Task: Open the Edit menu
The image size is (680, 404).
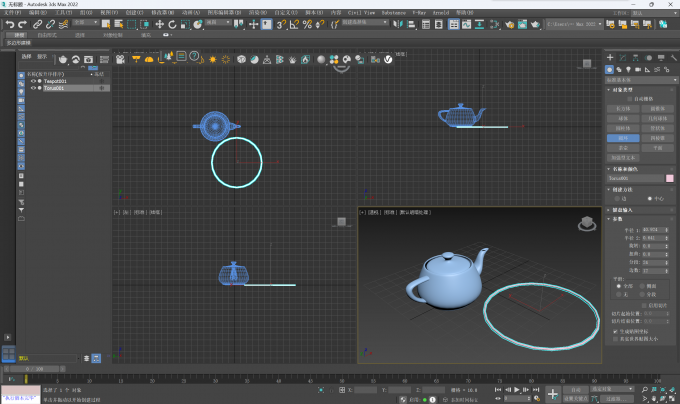Action: pyautogui.click(x=37, y=13)
